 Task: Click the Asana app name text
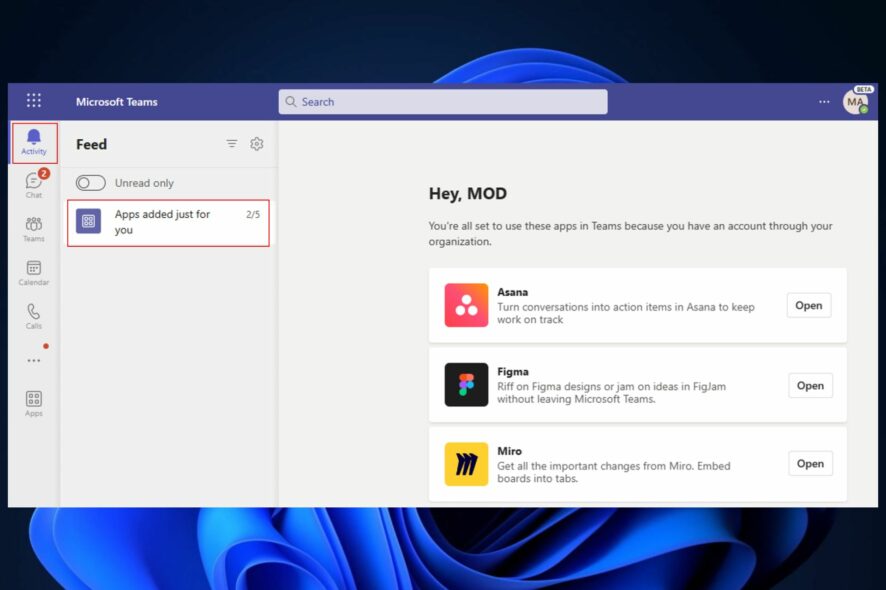click(513, 292)
